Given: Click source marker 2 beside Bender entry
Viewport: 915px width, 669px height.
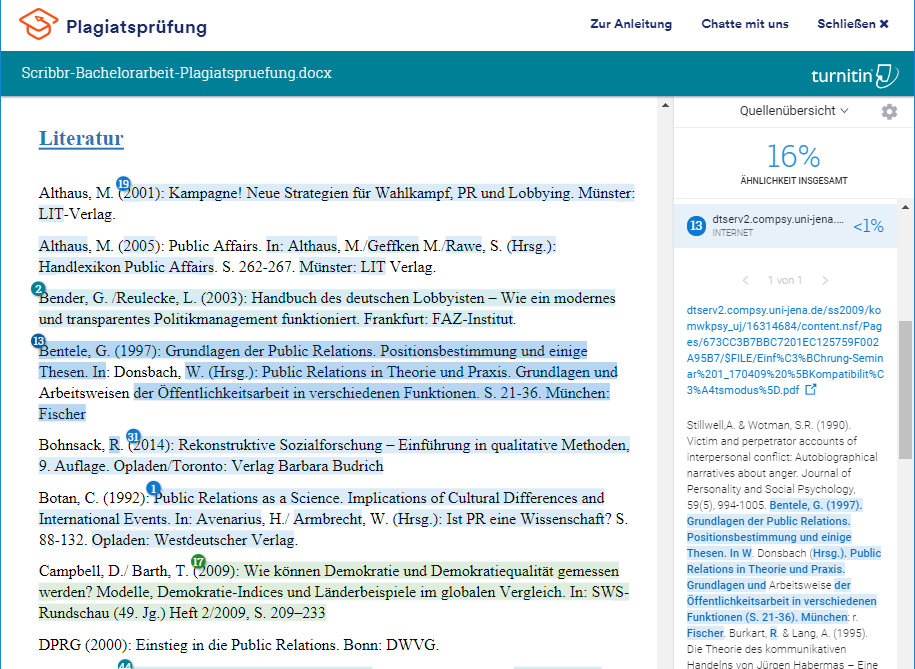Looking at the screenshot, I should click(39, 289).
